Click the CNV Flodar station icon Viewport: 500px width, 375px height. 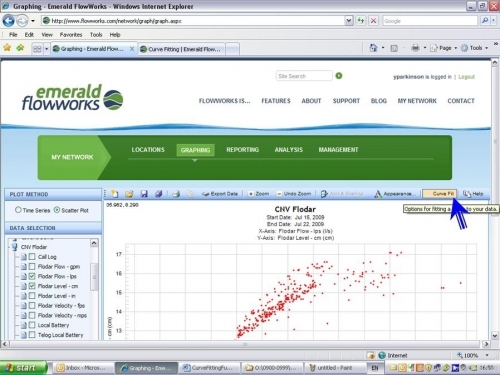tap(15, 247)
